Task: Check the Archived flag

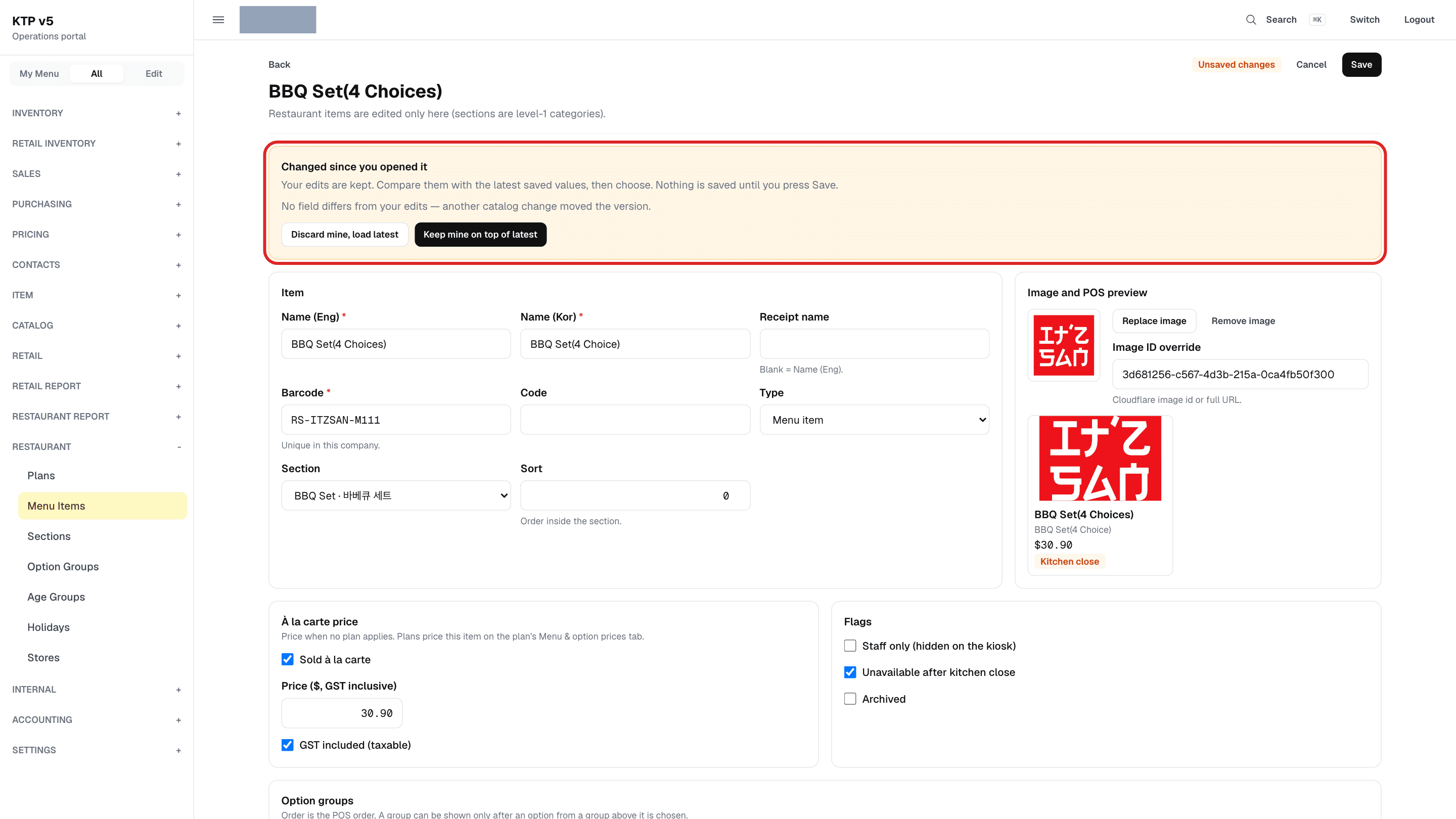Action: (x=850, y=699)
